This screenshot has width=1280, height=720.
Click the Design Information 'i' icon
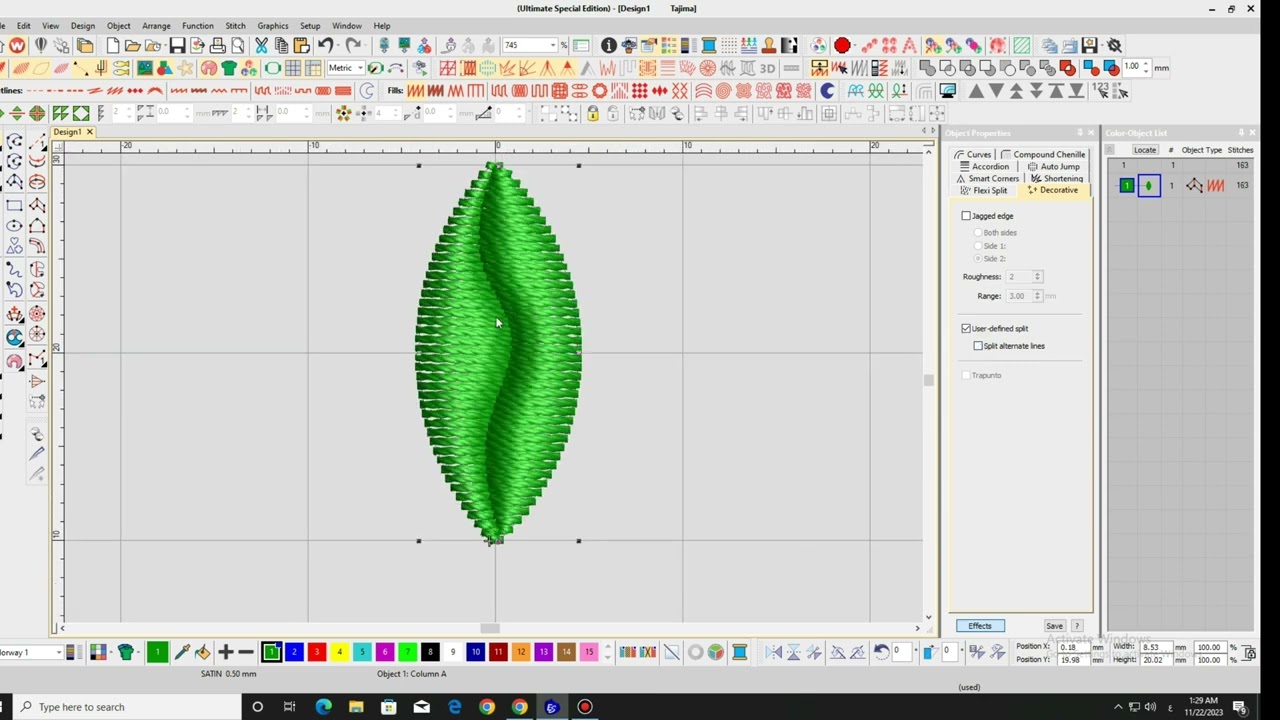pyautogui.click(x=608, y=46)
